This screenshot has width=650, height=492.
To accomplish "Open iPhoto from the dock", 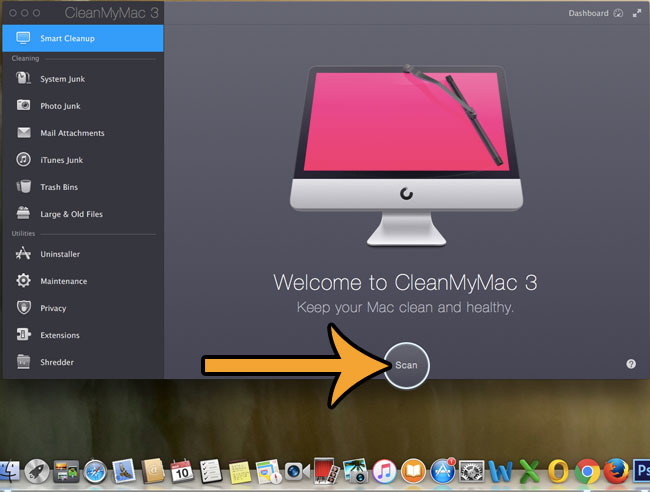I will (x=355, y=471).
